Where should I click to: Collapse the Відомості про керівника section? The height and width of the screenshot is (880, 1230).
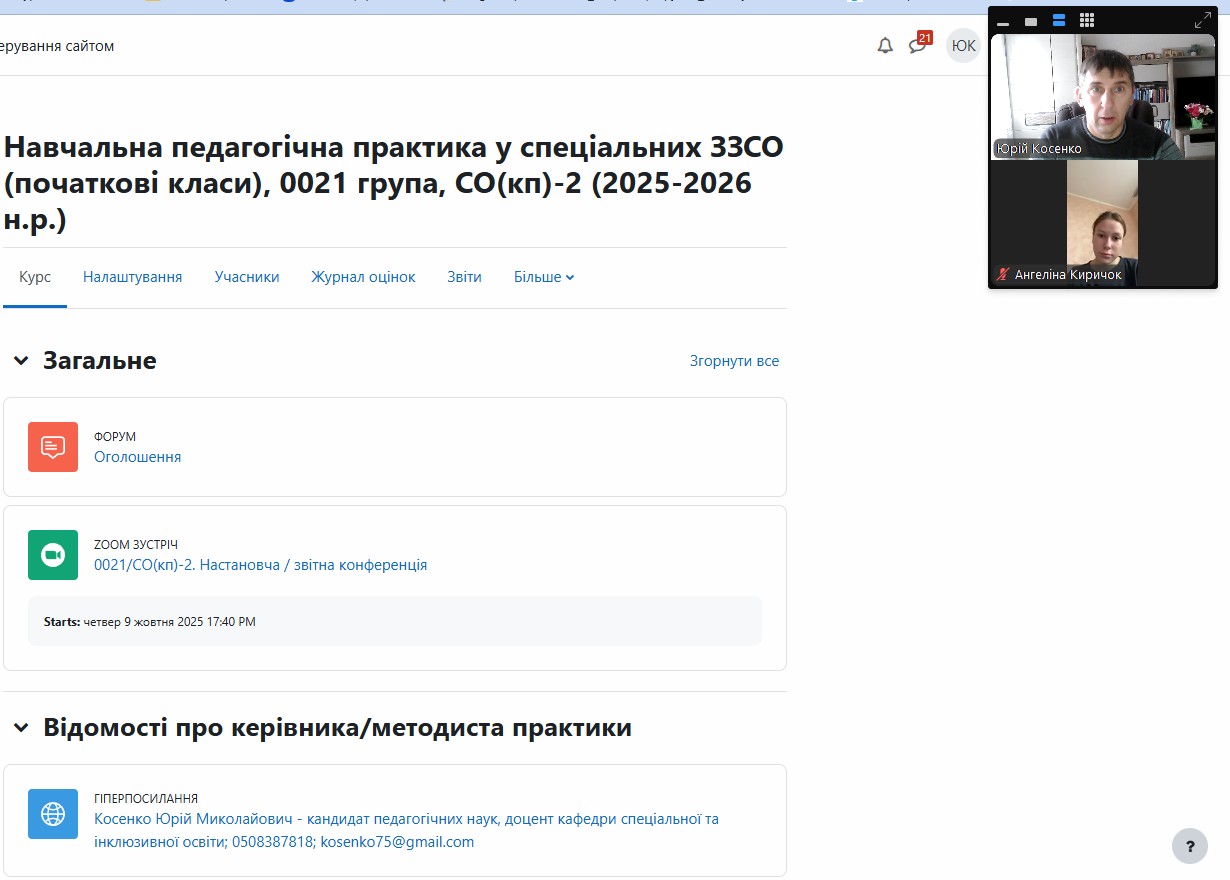tap(21, 728)
